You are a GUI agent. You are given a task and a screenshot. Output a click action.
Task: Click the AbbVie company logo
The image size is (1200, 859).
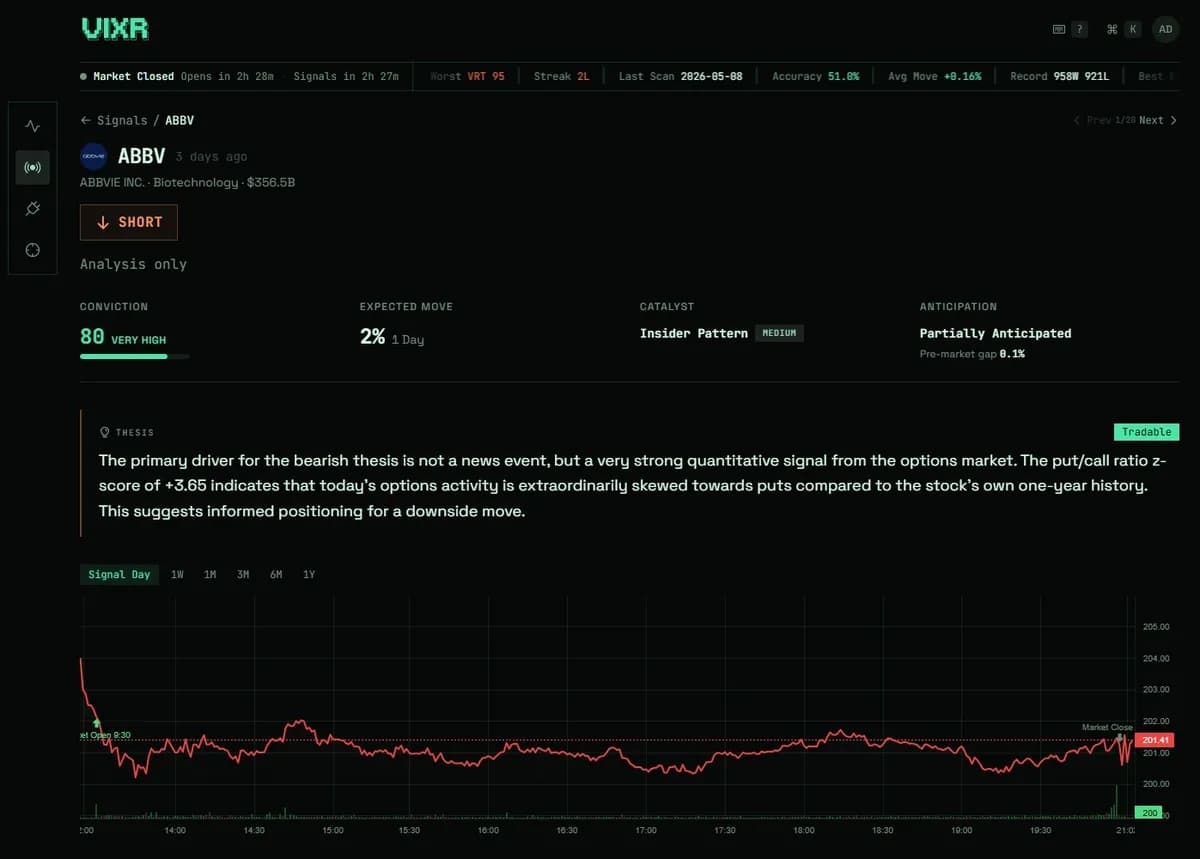[94, 156]
